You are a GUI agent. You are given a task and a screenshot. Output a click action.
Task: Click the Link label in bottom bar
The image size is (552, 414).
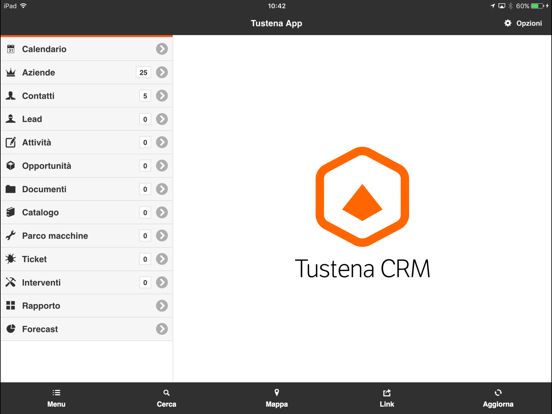387,404
